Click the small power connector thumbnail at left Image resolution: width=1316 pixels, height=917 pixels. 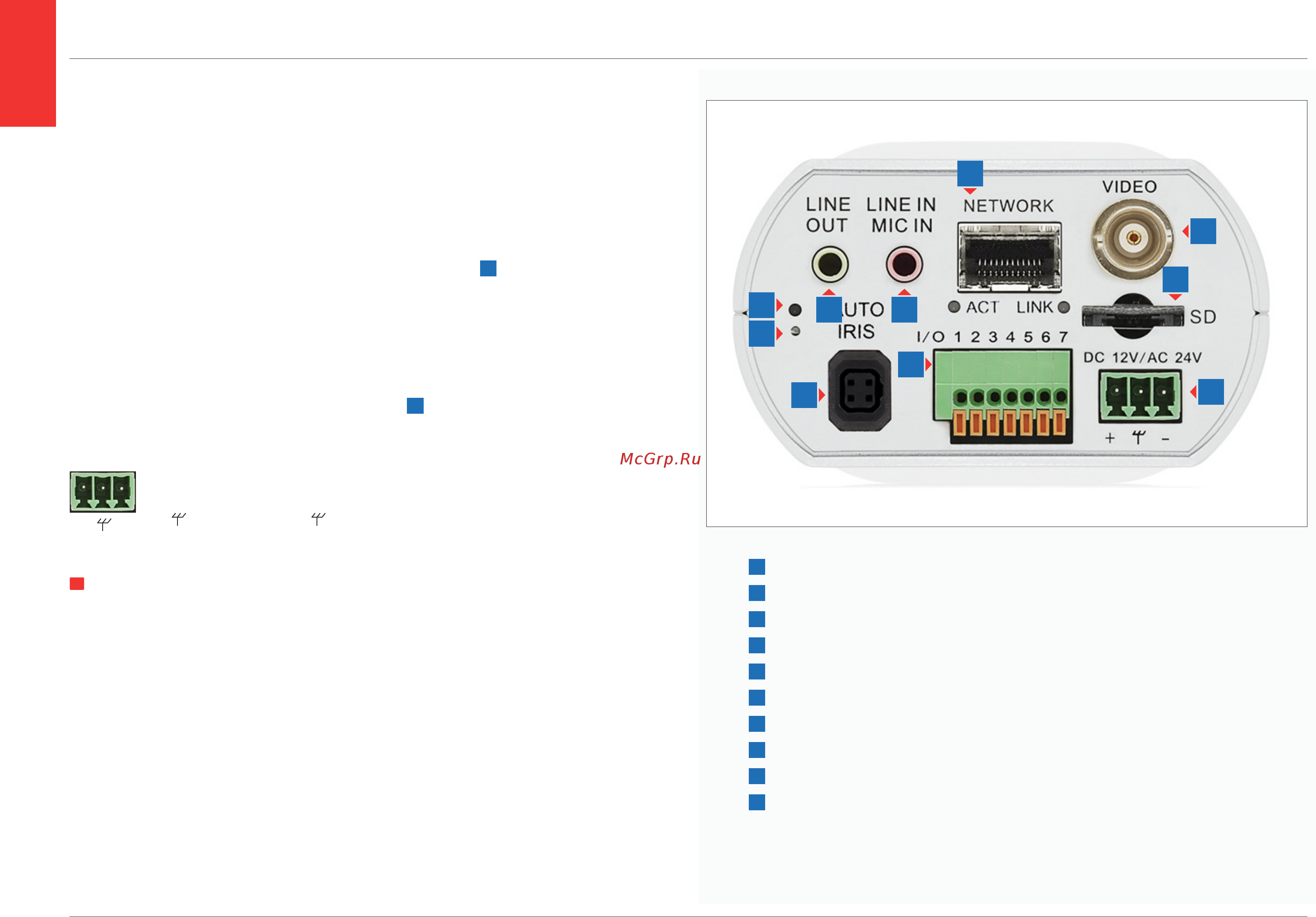(103, 492)
